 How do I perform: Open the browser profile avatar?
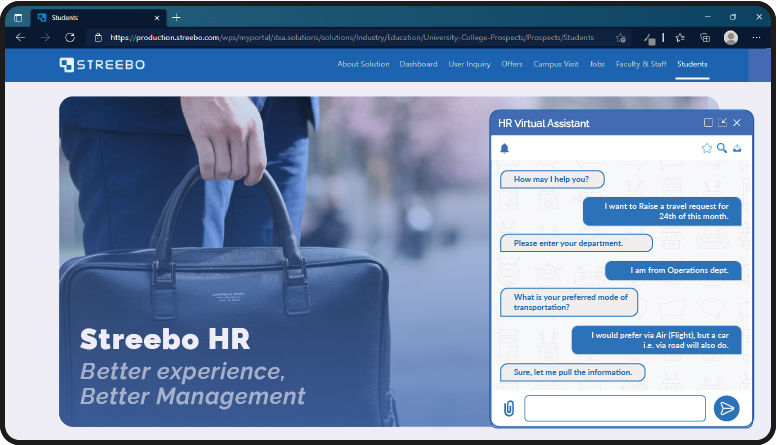730,38
